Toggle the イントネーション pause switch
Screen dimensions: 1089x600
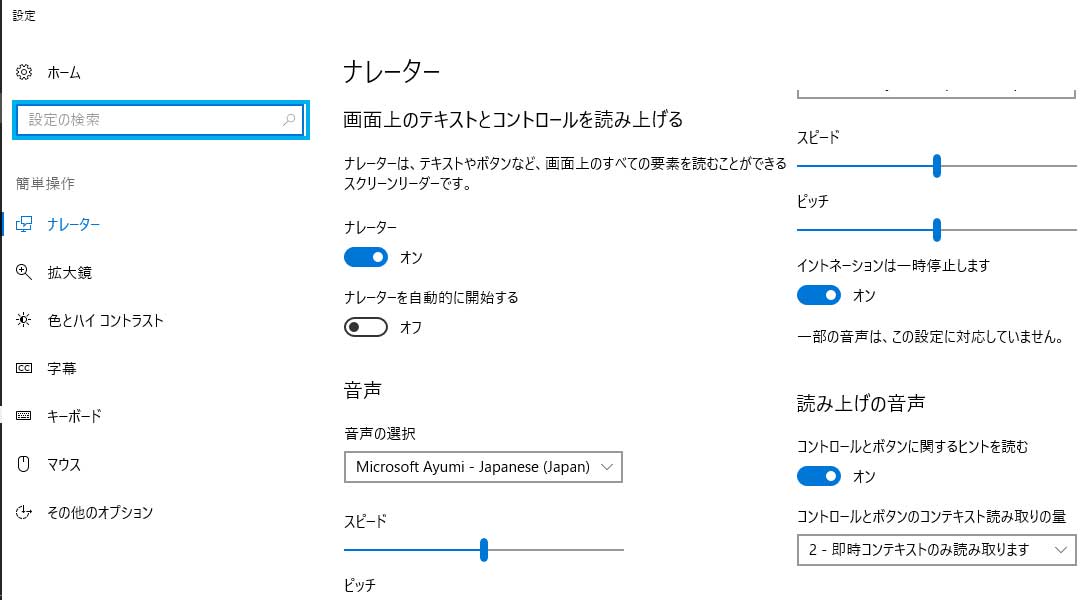tap(818, 295)
